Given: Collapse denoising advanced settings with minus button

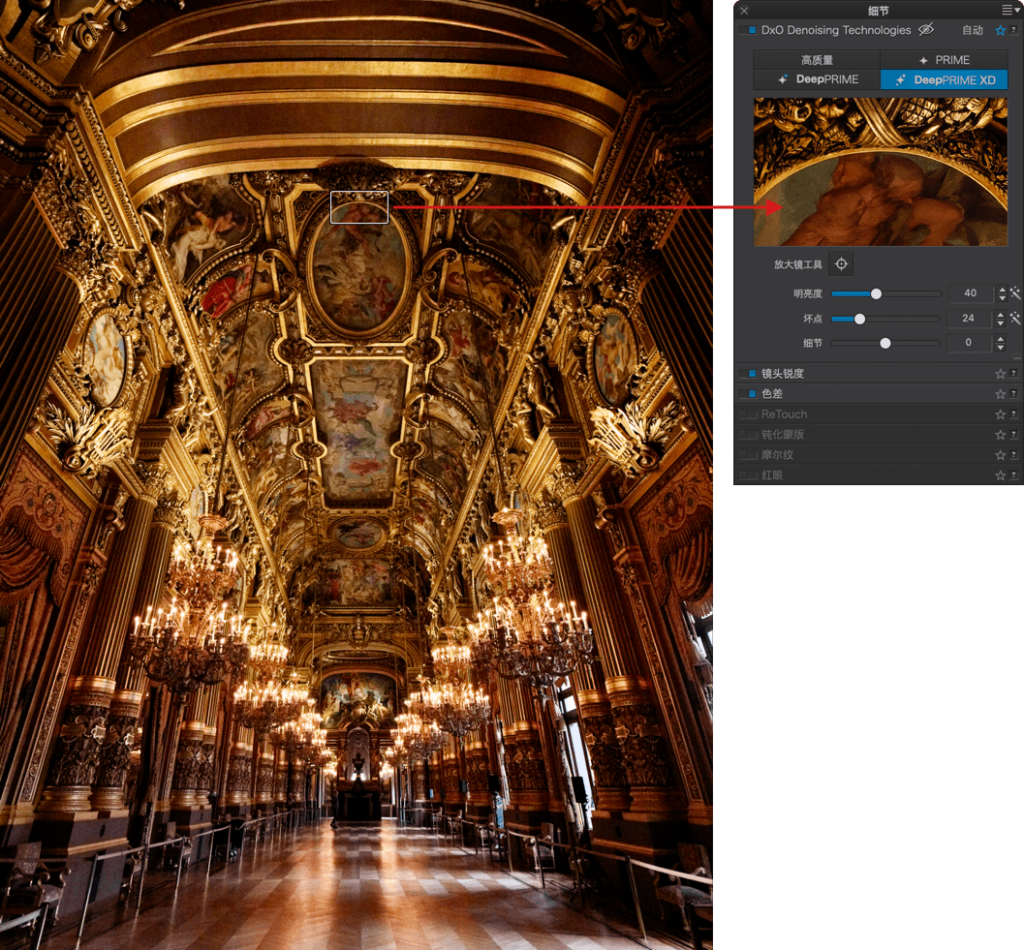Looking at the screenshot, I should (x=1016, y=357).
